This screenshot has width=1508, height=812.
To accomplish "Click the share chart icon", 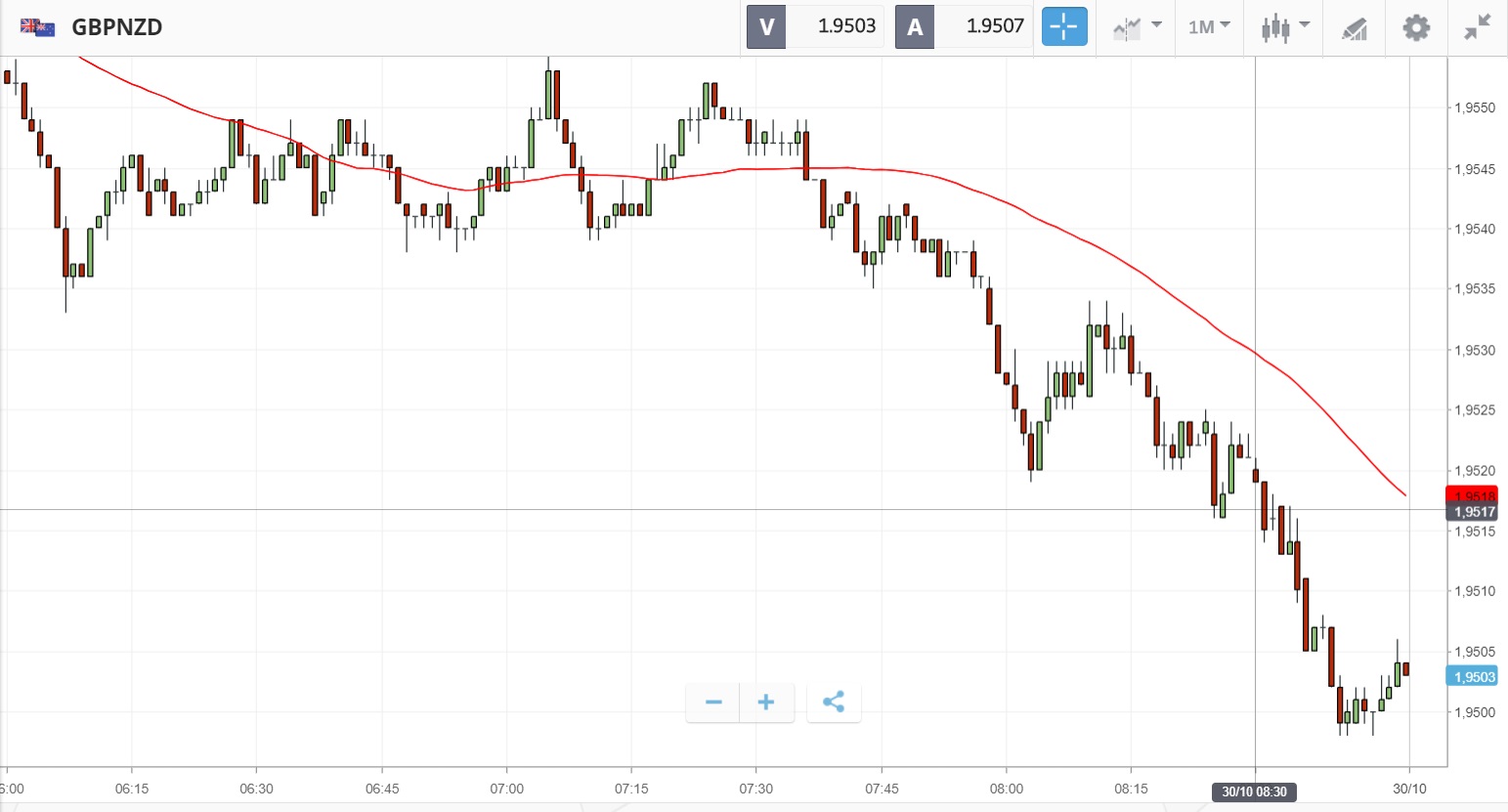I will coord(834,702).
